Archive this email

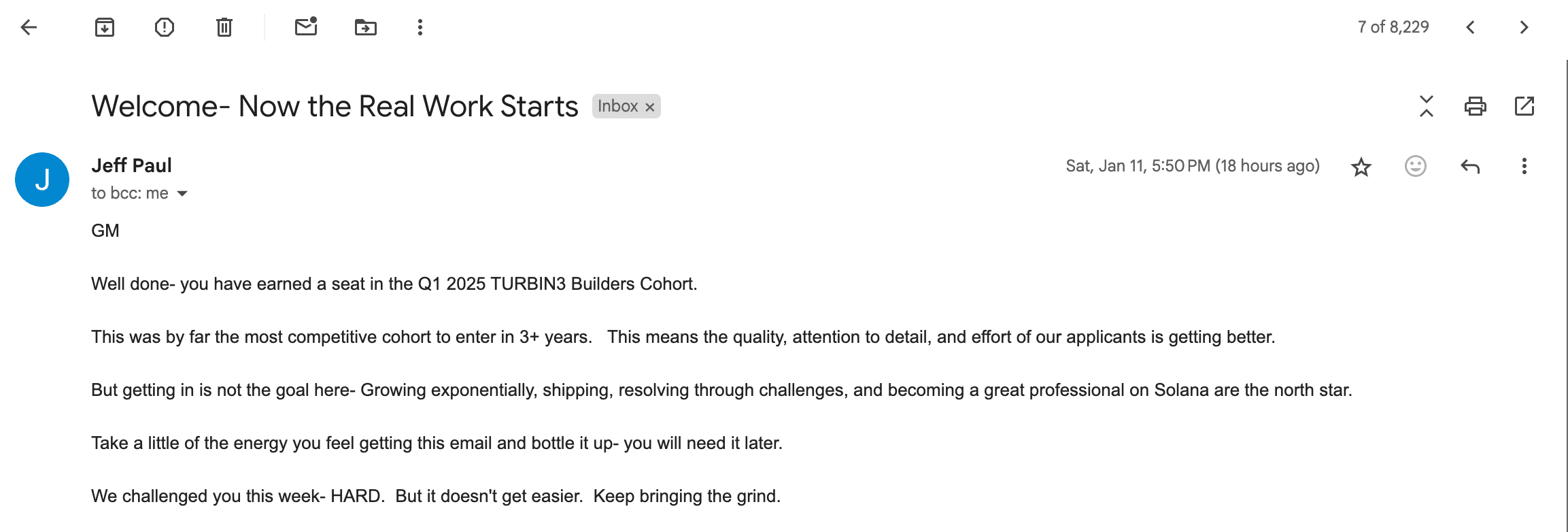(104, 27)
